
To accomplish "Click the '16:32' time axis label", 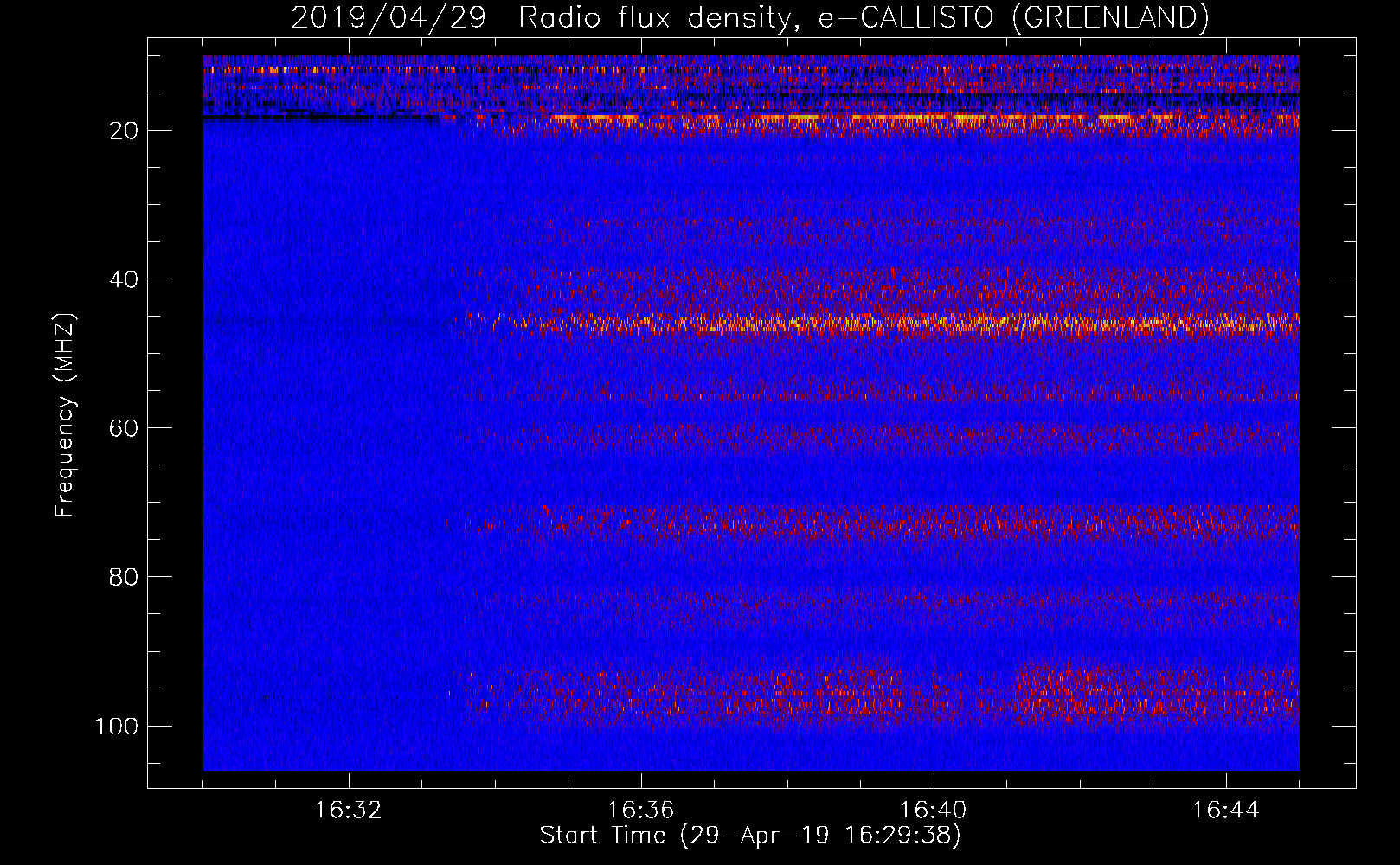I will (x=349, y=811).
